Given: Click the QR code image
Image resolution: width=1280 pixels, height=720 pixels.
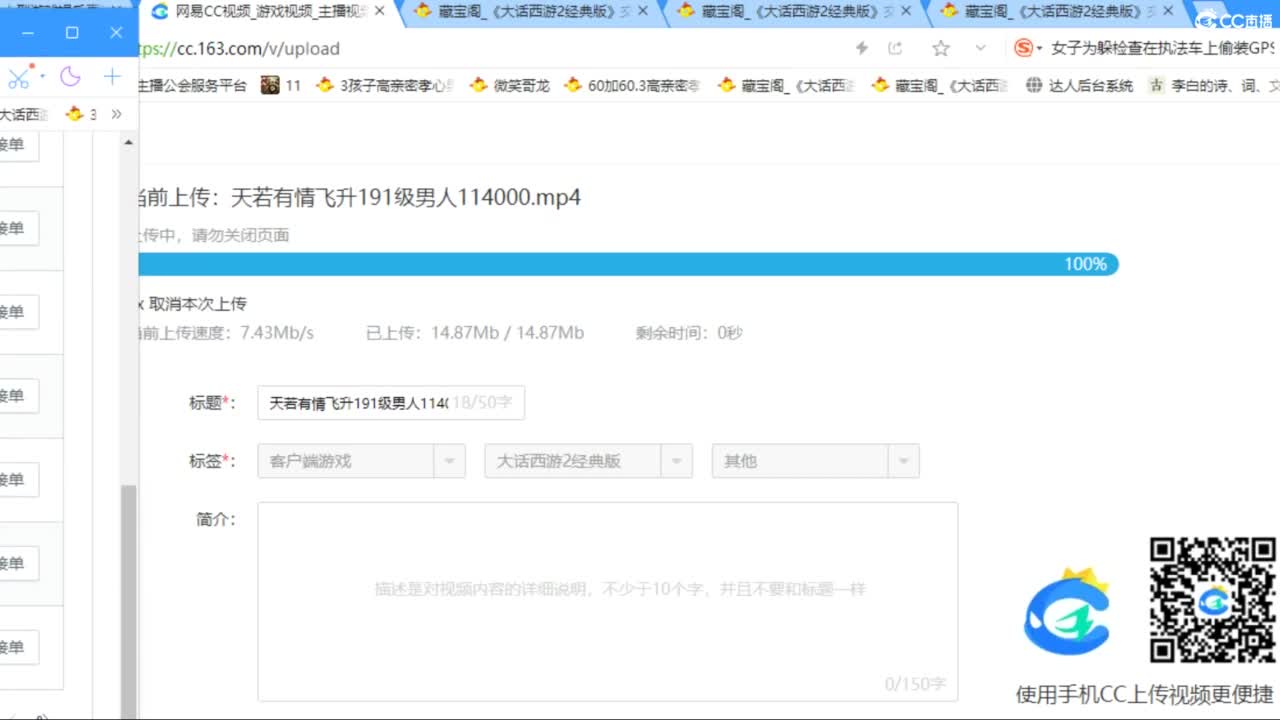Looking at the screenshot, I should coord(1213,600).
